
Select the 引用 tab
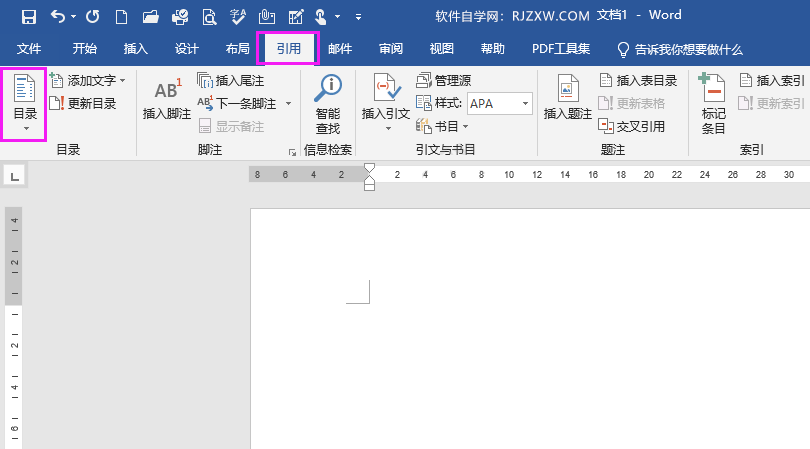(288, 49)
